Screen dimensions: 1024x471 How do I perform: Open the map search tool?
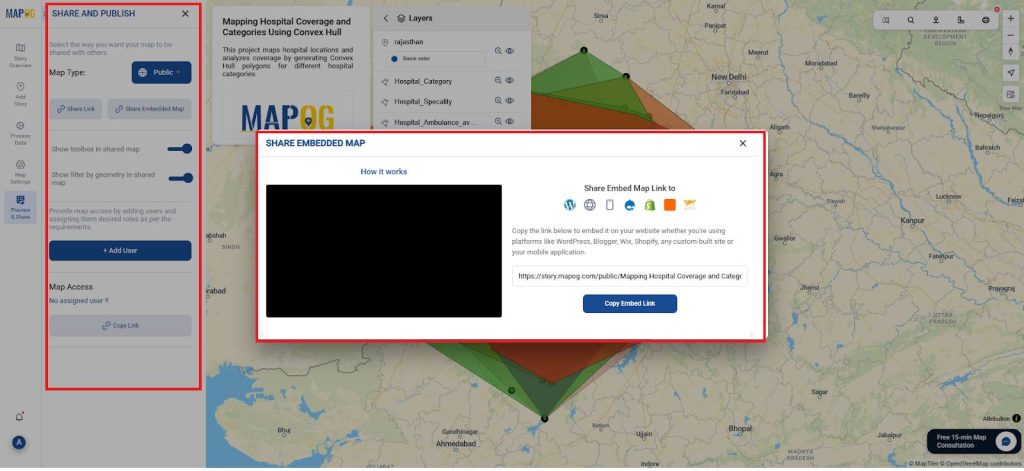910,20
